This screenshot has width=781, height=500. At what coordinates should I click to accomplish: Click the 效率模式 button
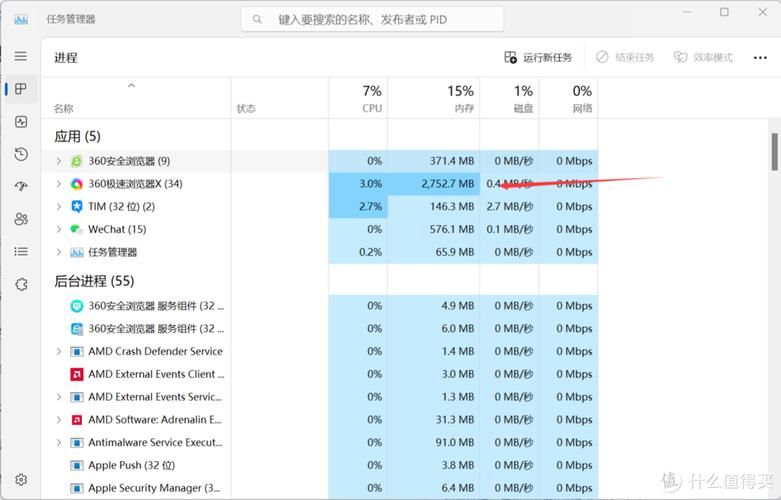tap(703, 58)
